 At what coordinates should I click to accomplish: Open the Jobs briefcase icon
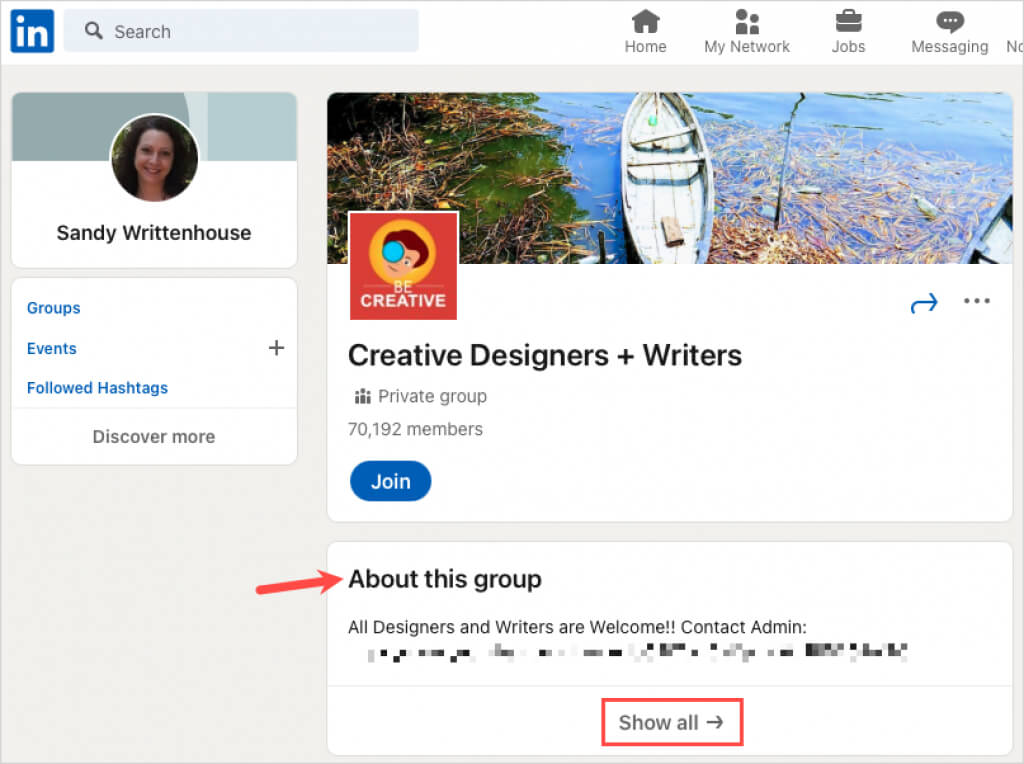click(848, 21)
